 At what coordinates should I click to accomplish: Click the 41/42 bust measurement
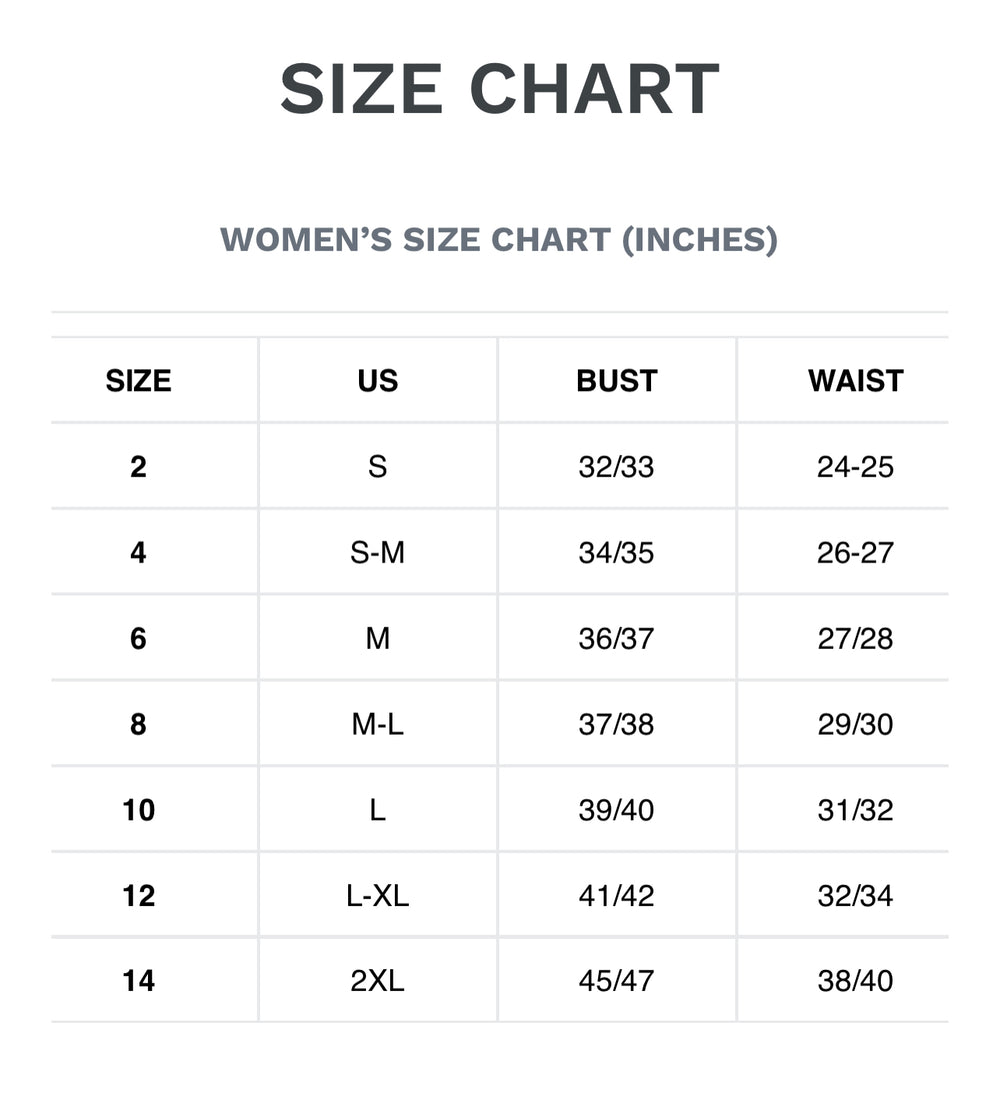616,896
